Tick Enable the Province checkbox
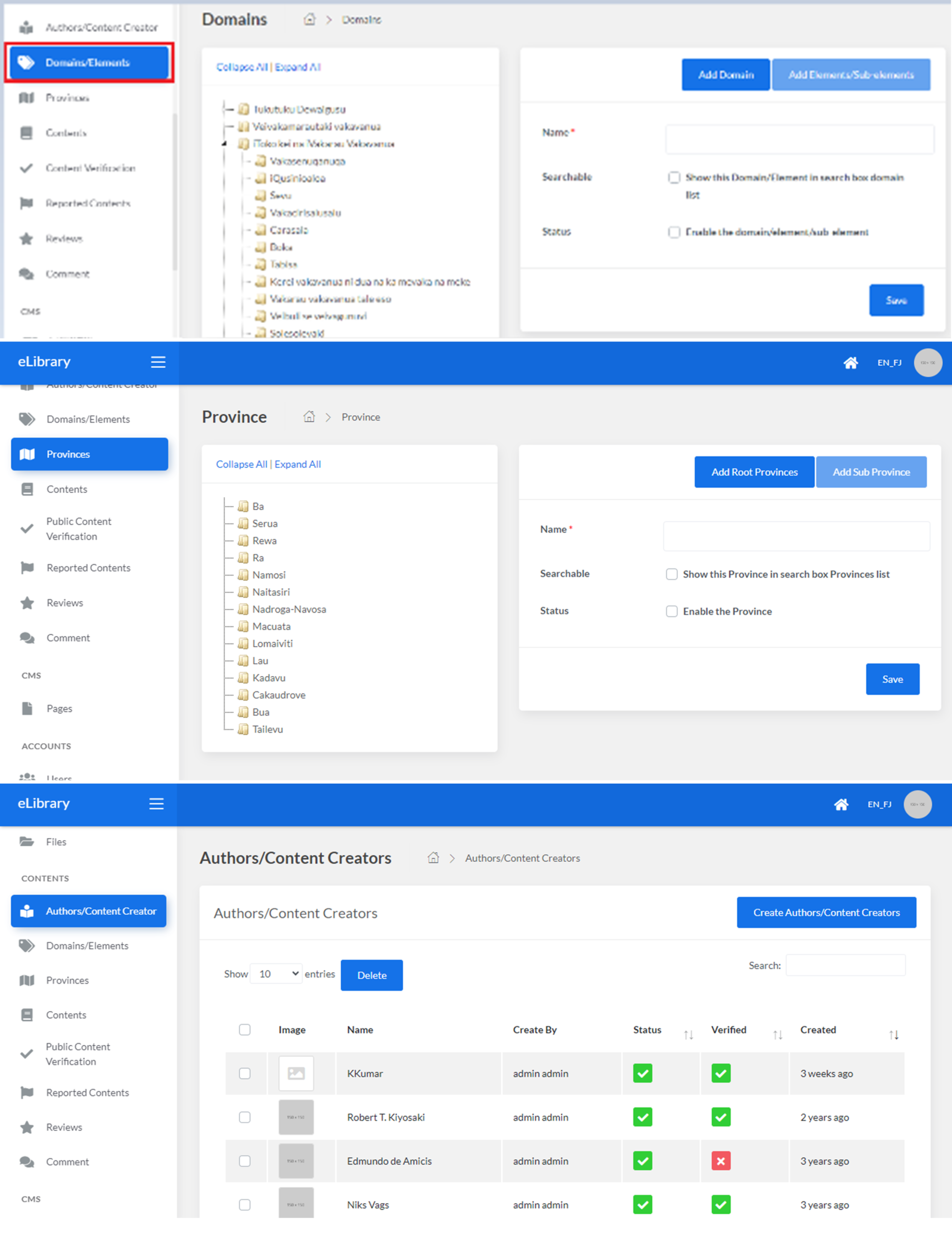 point(671,611)
